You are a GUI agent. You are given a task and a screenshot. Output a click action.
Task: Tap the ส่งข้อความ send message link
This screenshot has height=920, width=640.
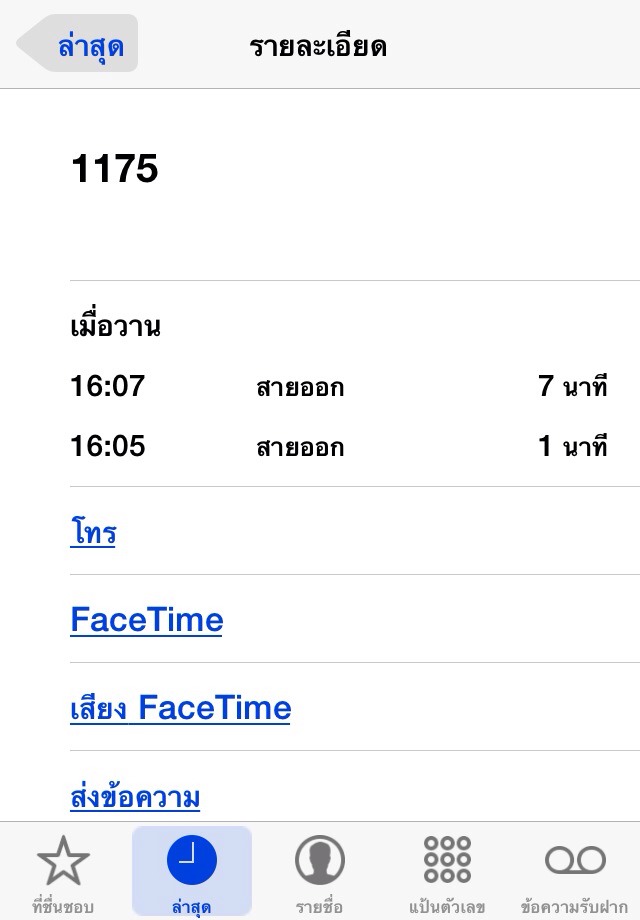pos(136,796)
